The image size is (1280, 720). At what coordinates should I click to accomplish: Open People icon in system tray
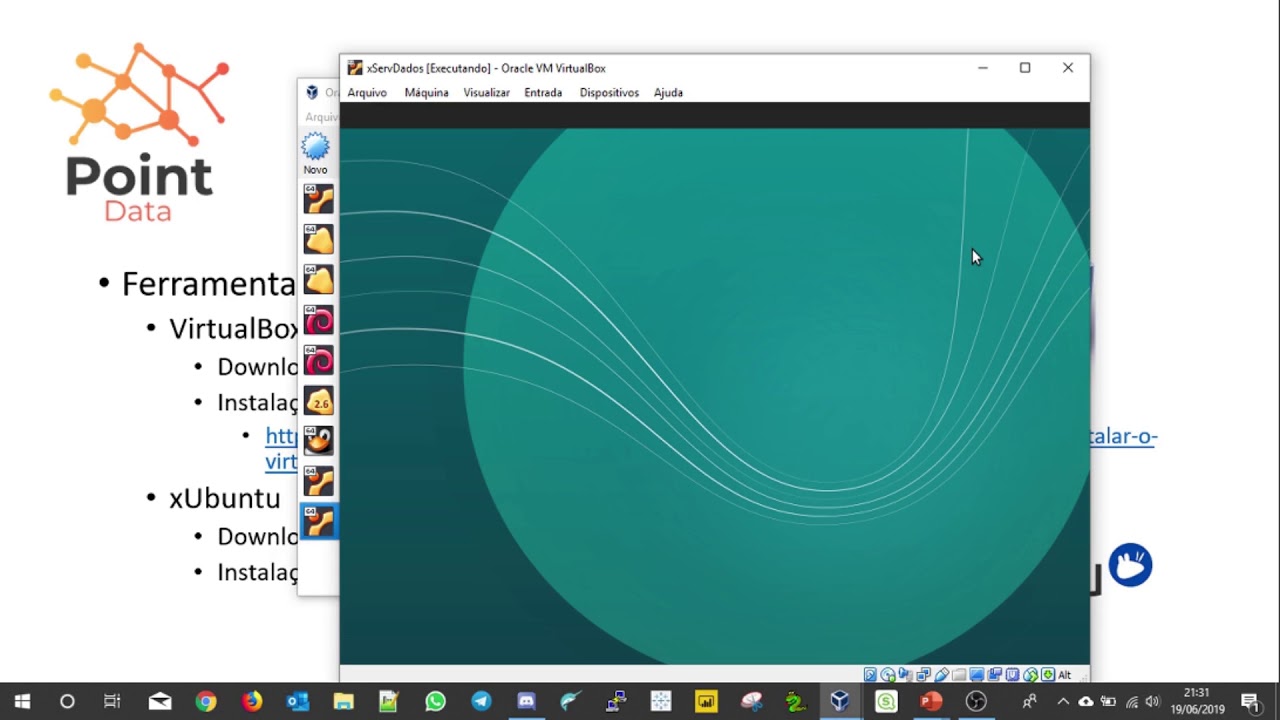pos(1029,701)
